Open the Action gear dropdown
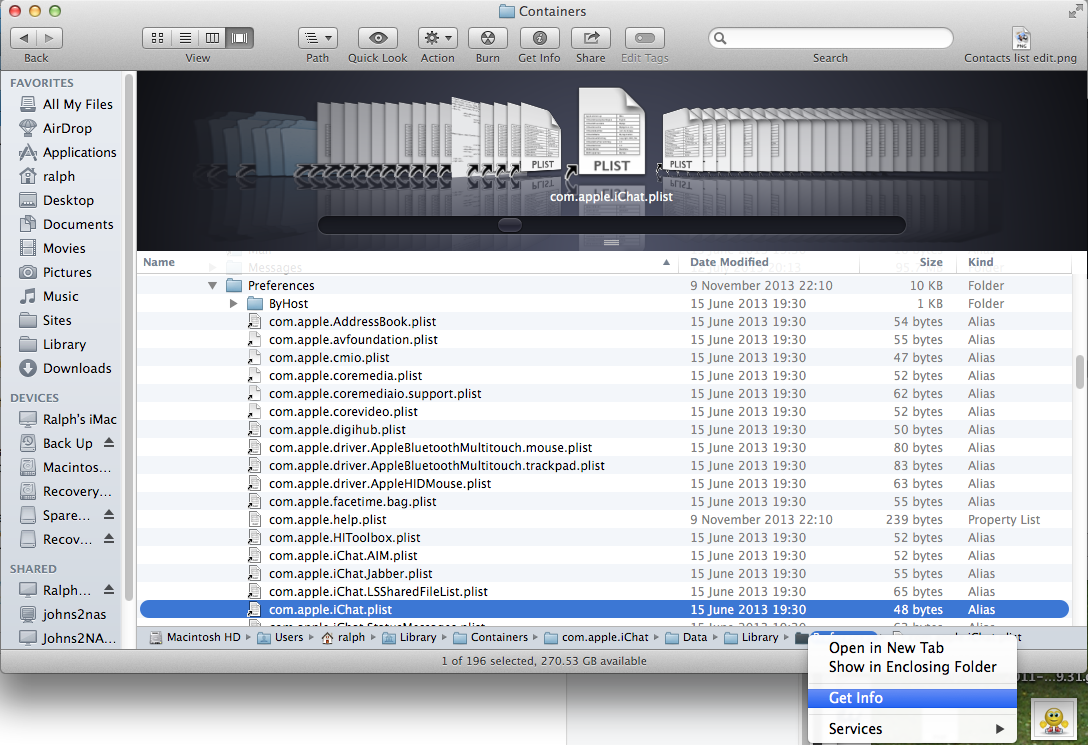 pos(437,38)
